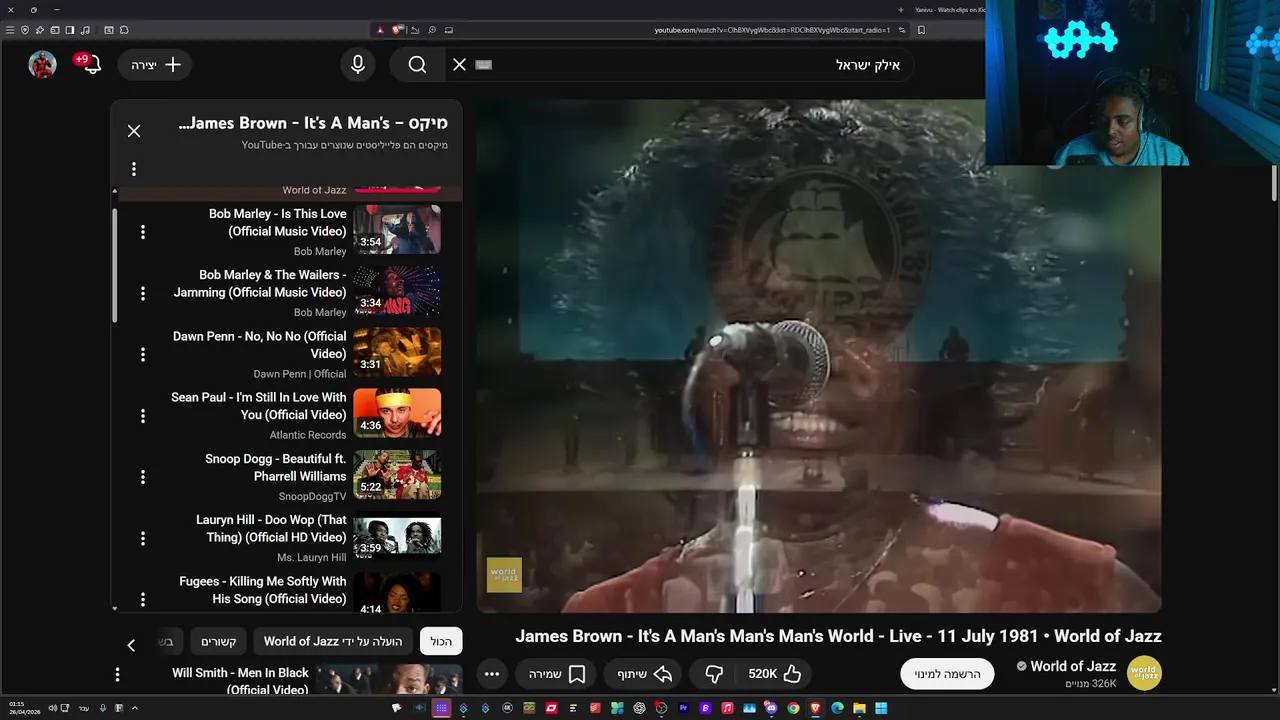Open the notifications bell
This screenshot has height=720, width=1280.
click(x=90, y=64)
